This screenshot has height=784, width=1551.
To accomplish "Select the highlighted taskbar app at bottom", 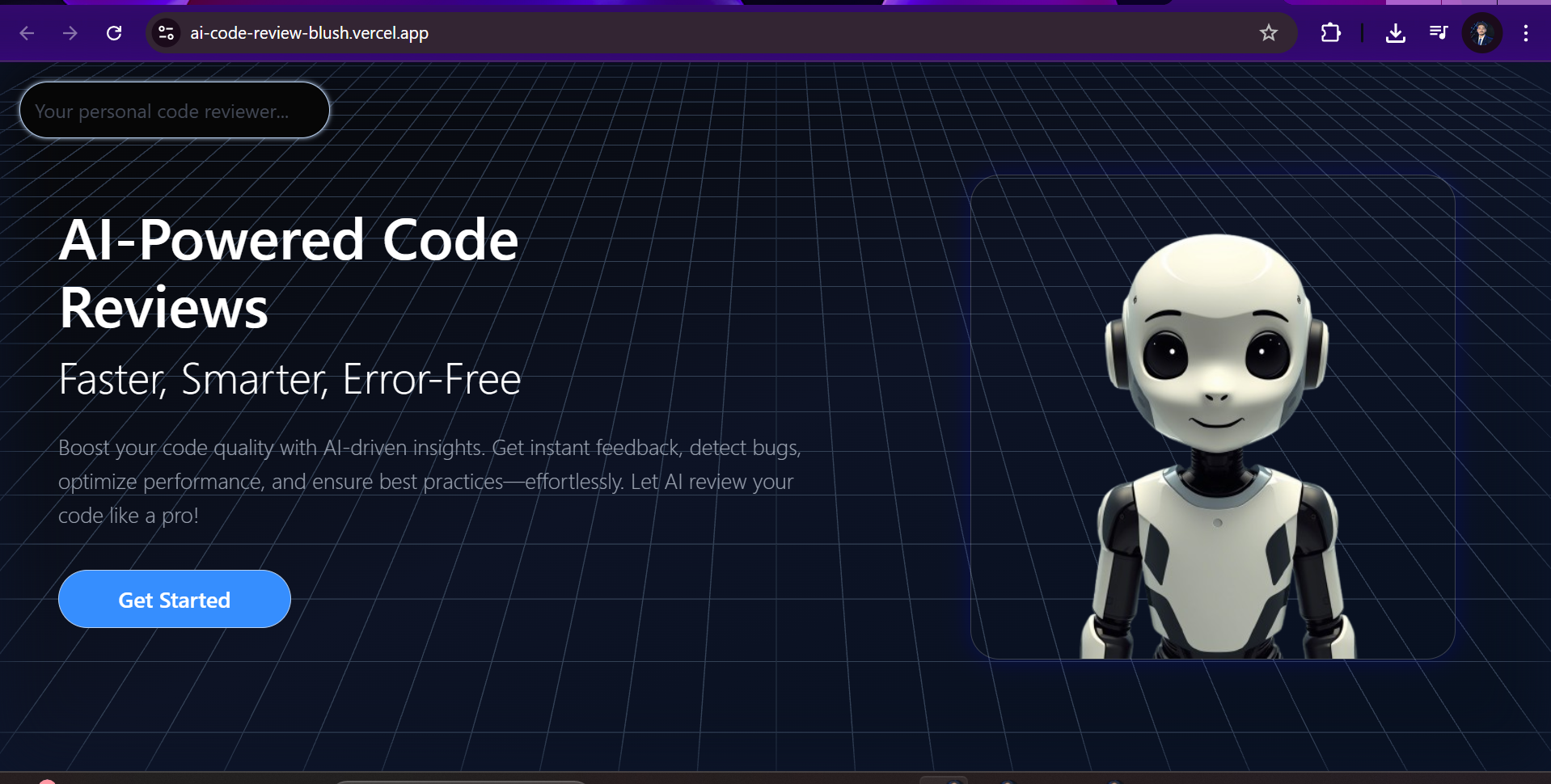I will tap(943, 780).
